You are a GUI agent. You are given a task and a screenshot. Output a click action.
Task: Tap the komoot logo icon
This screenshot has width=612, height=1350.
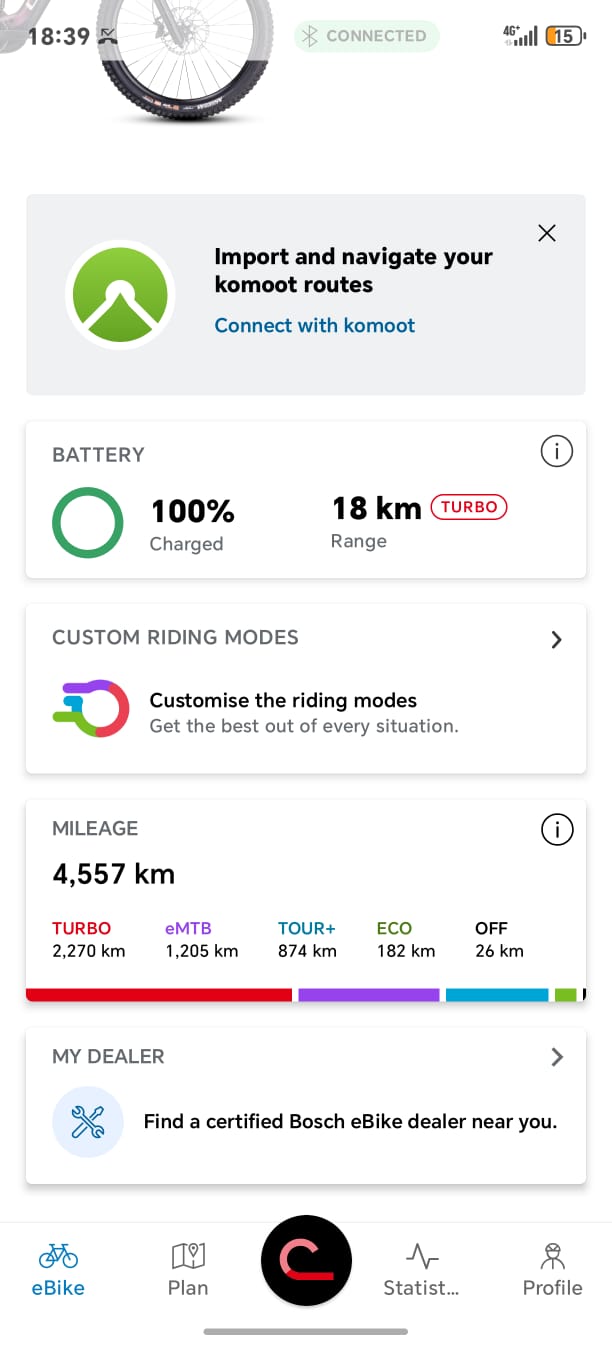120,295
